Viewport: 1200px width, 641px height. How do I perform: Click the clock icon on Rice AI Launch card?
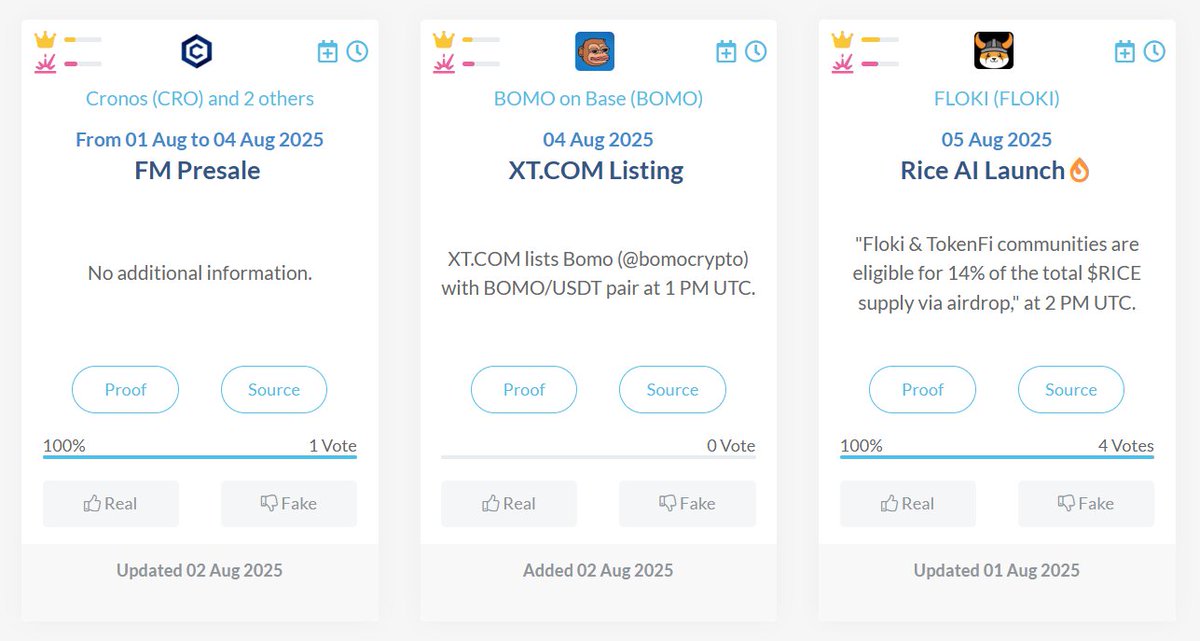pos(1154,51)
